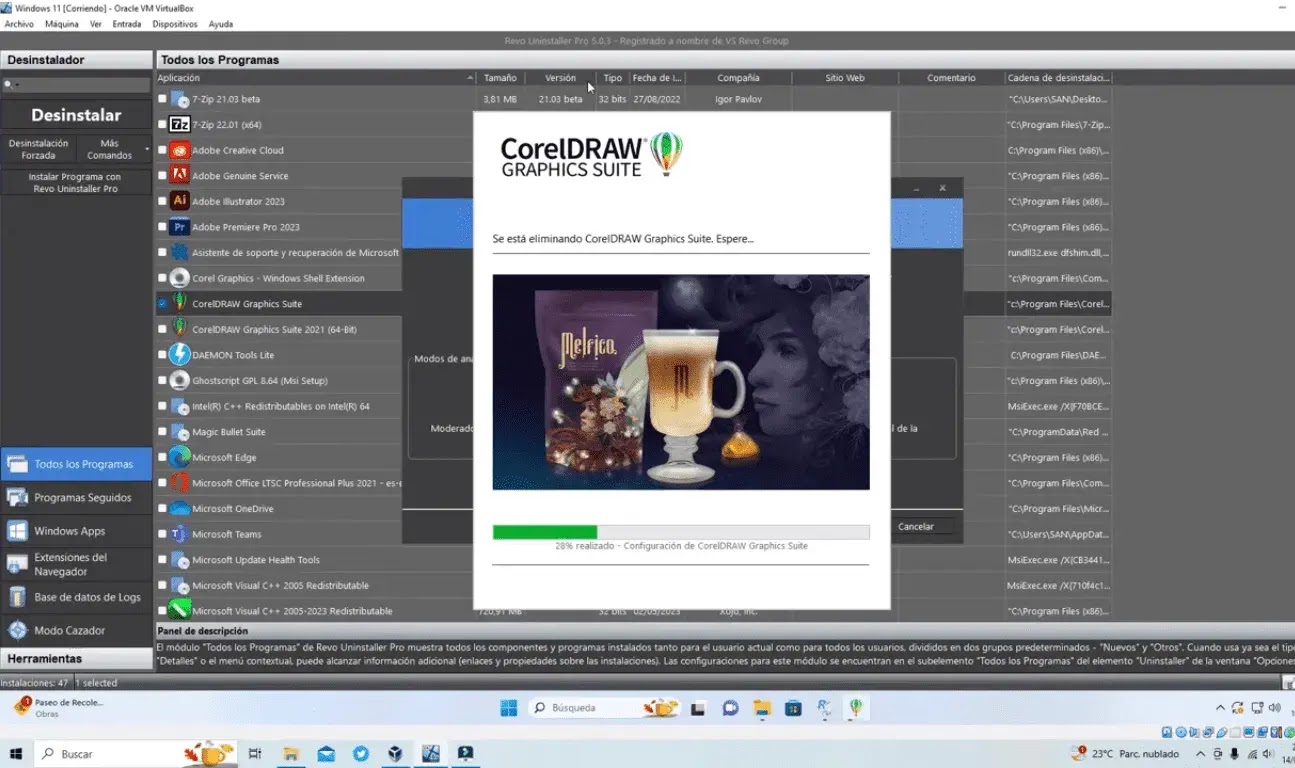Select Programas Seguidos in the sidebar
Viewport: 1295px width, 768px height.
(76, 497)
